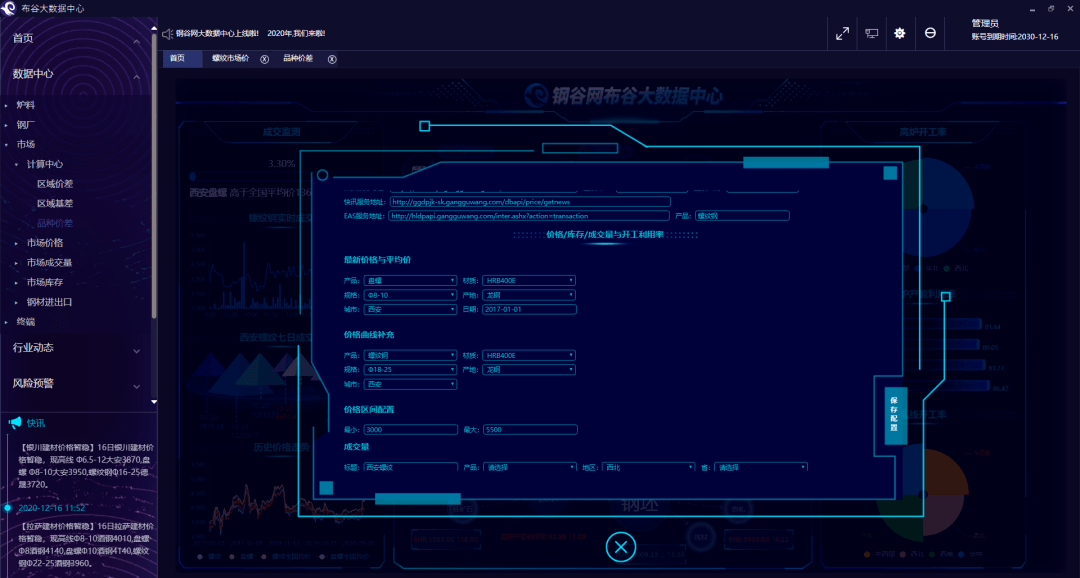Click the sidebar scrollbar down arrow
This screenshot has width=1080, height=578.
pos(154,402)
